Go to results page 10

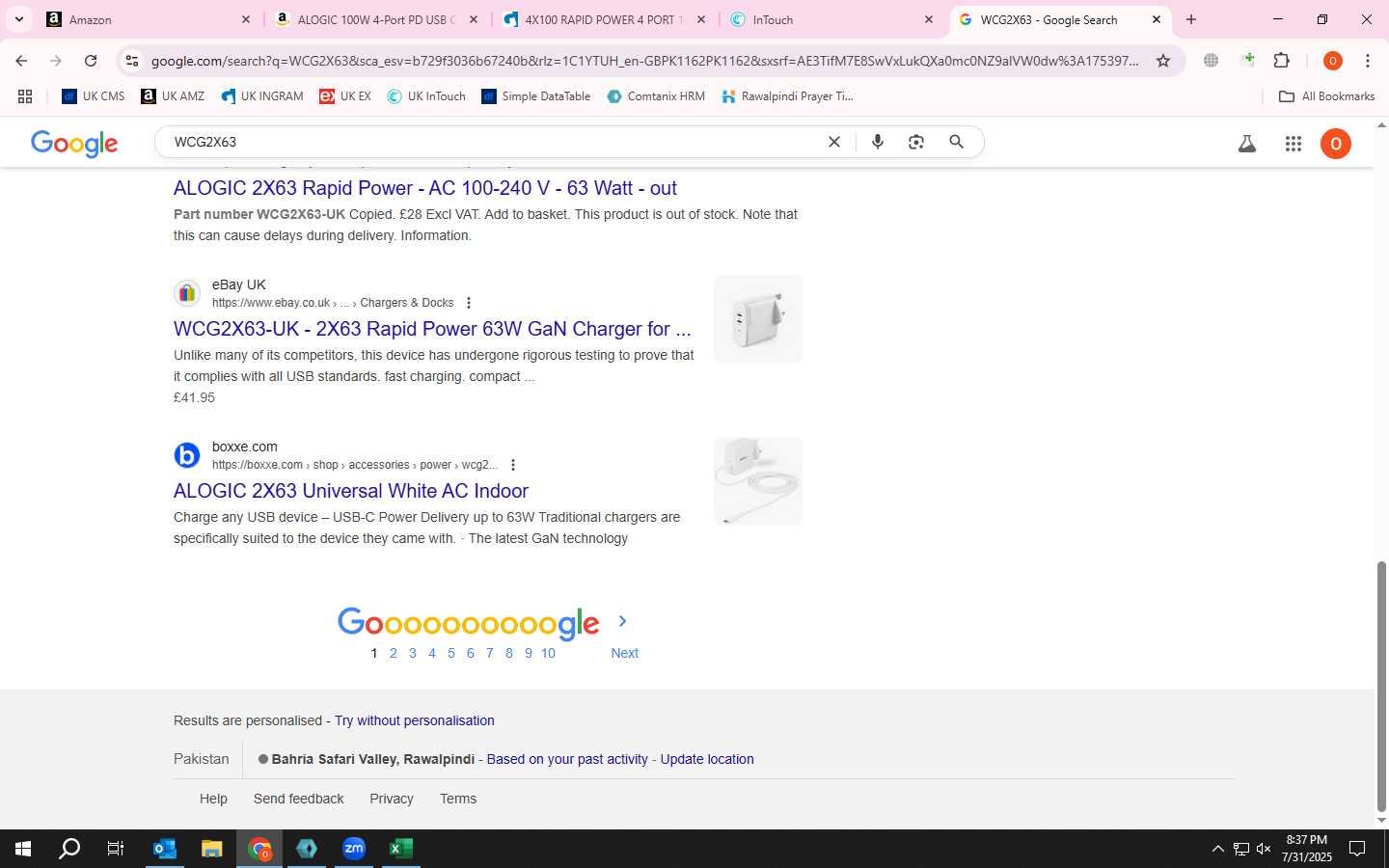pos(548,653)
